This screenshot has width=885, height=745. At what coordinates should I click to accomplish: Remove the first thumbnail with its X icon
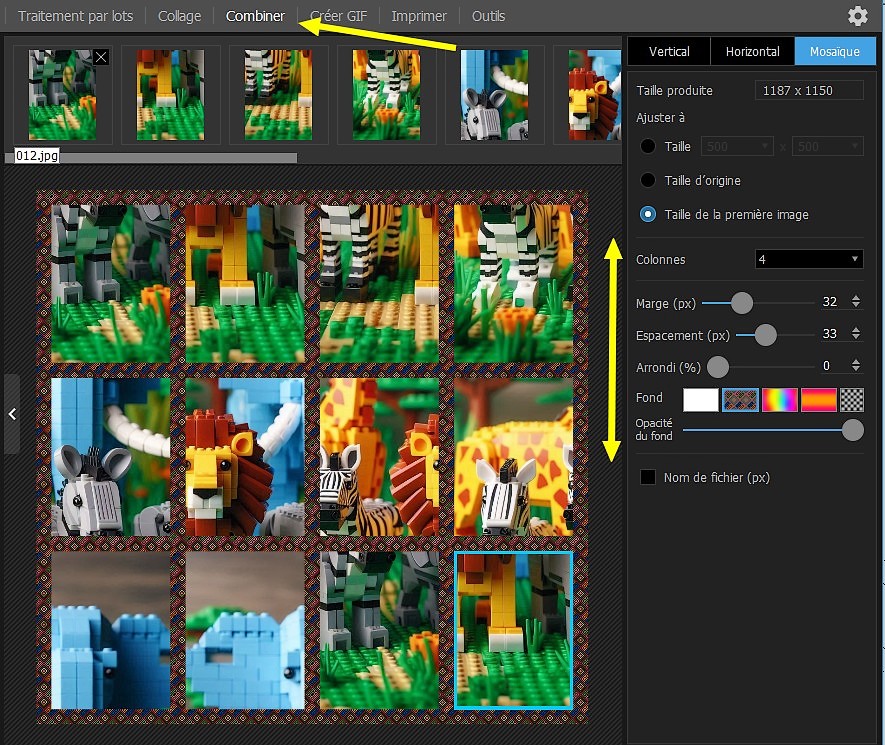[x=101, y=57]
